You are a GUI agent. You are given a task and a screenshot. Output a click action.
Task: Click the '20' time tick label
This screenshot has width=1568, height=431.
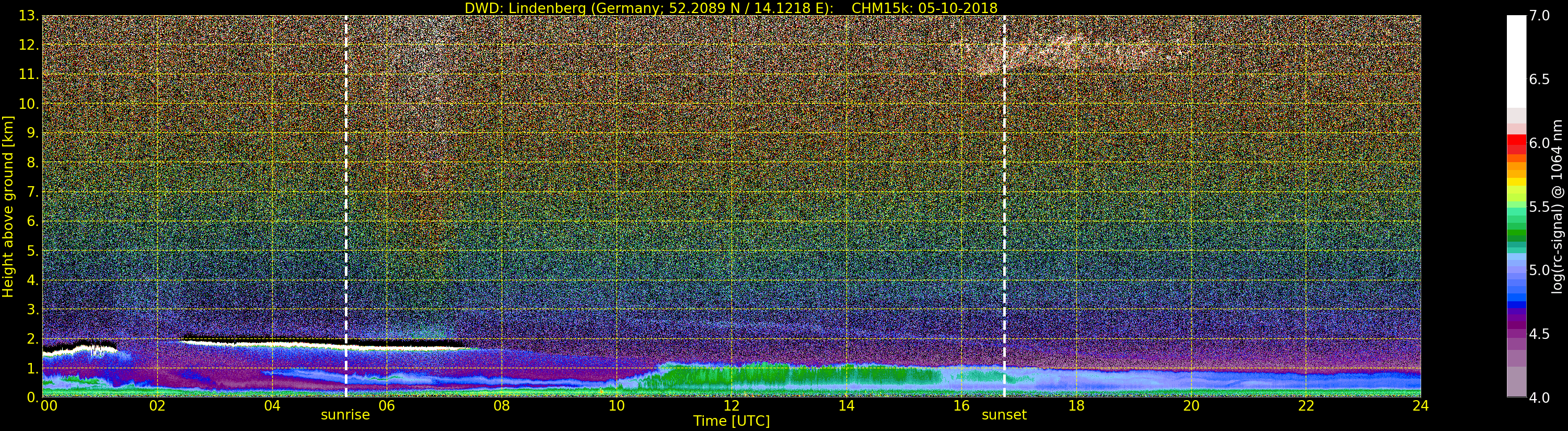1191,405
